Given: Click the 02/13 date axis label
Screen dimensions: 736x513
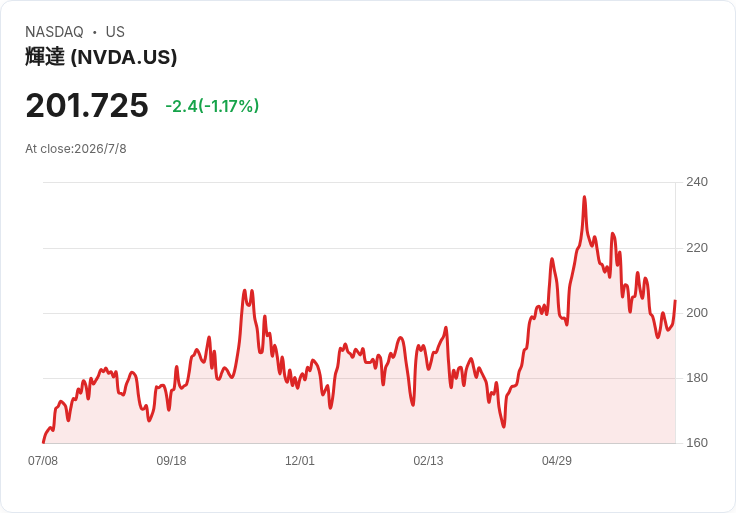Looking at the screenshot, I should pyautogui.click(x=428, y=460).
